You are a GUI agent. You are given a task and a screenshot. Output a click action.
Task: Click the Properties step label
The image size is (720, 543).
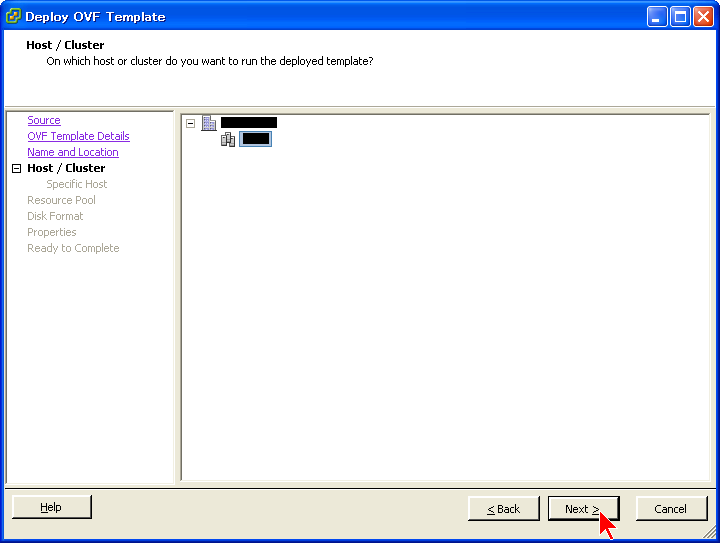click(x=52, y=232)
